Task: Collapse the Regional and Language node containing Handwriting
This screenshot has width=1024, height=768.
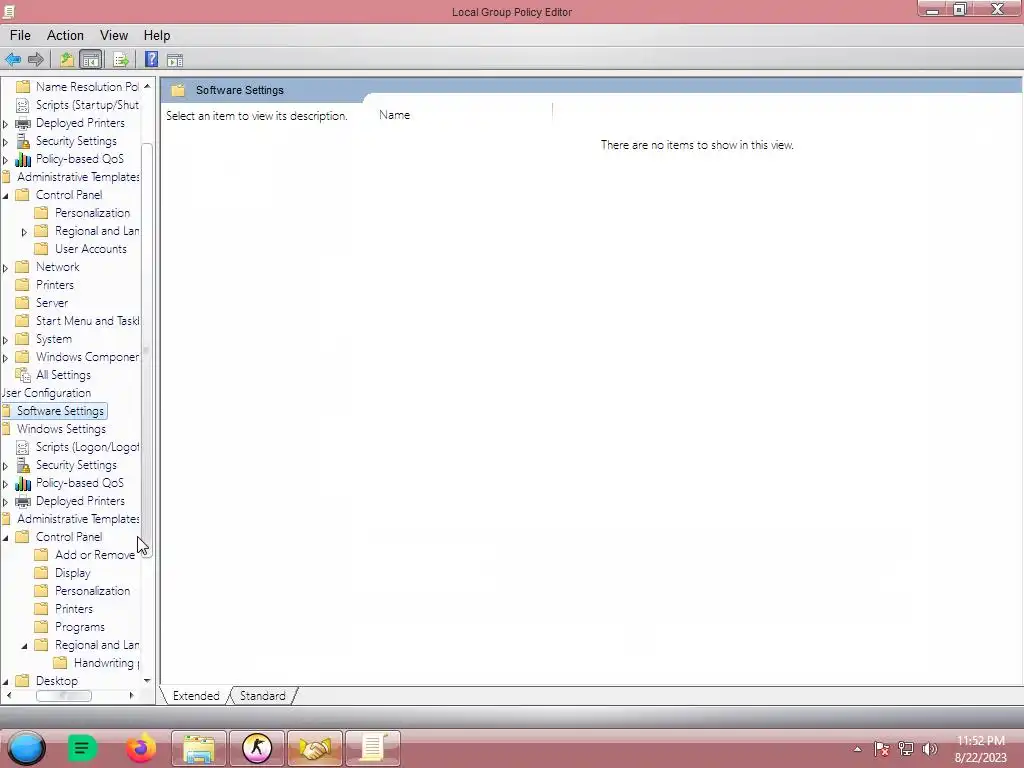Action: click(24, 645)
